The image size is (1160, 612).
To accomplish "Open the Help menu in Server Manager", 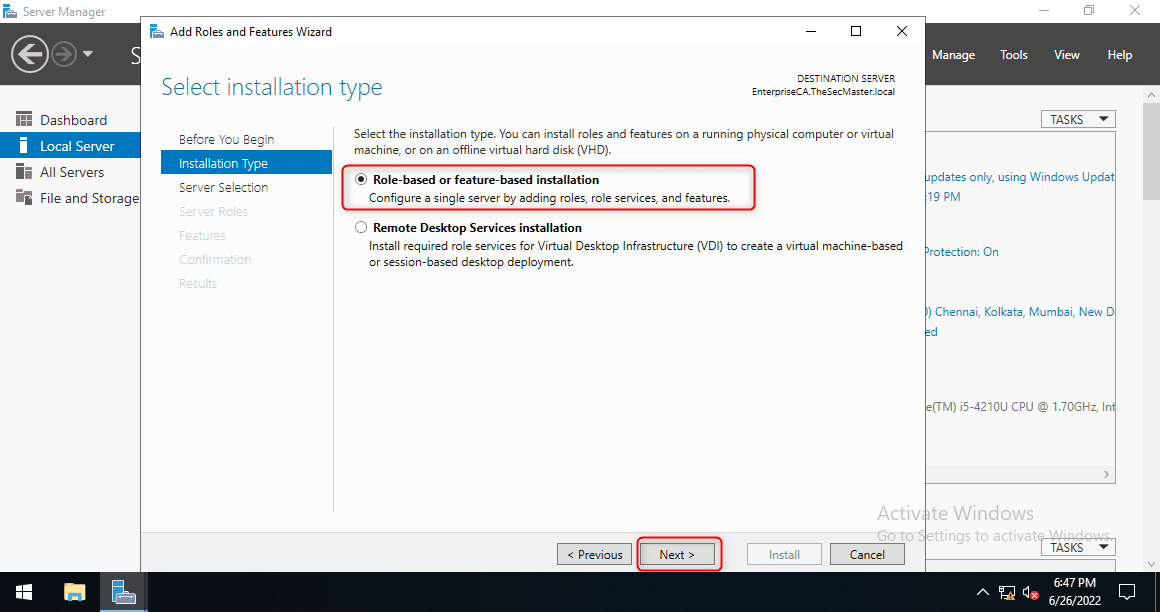I will [1119, 55].
